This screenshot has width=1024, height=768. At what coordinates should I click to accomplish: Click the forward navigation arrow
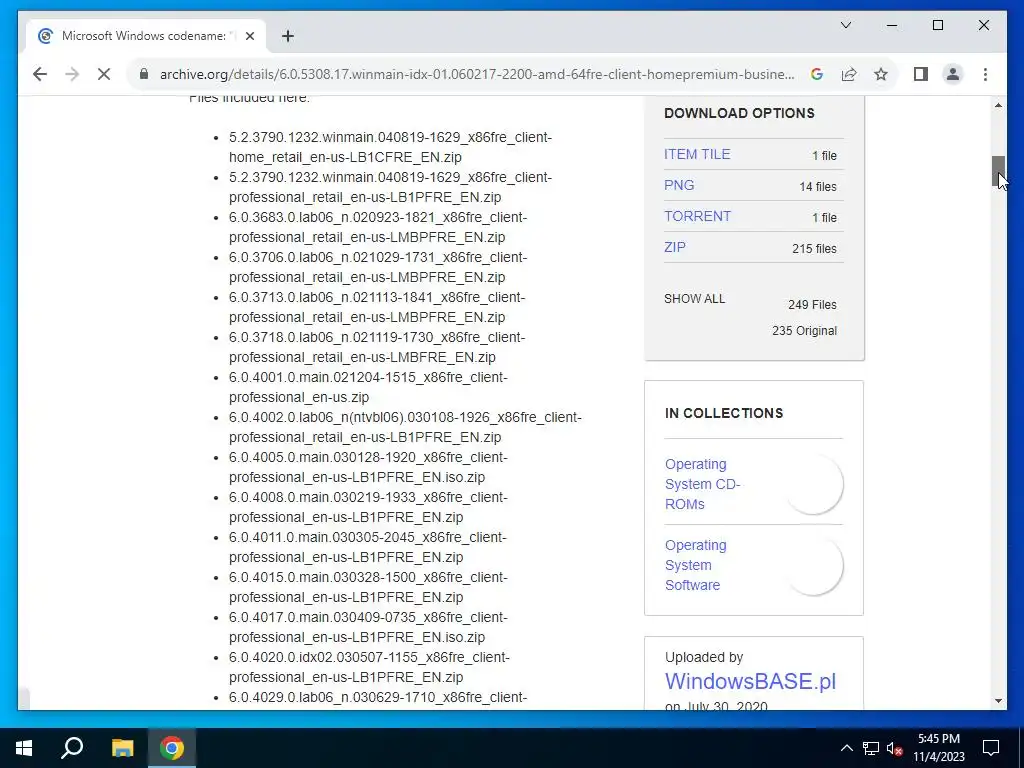coord(72,74)
